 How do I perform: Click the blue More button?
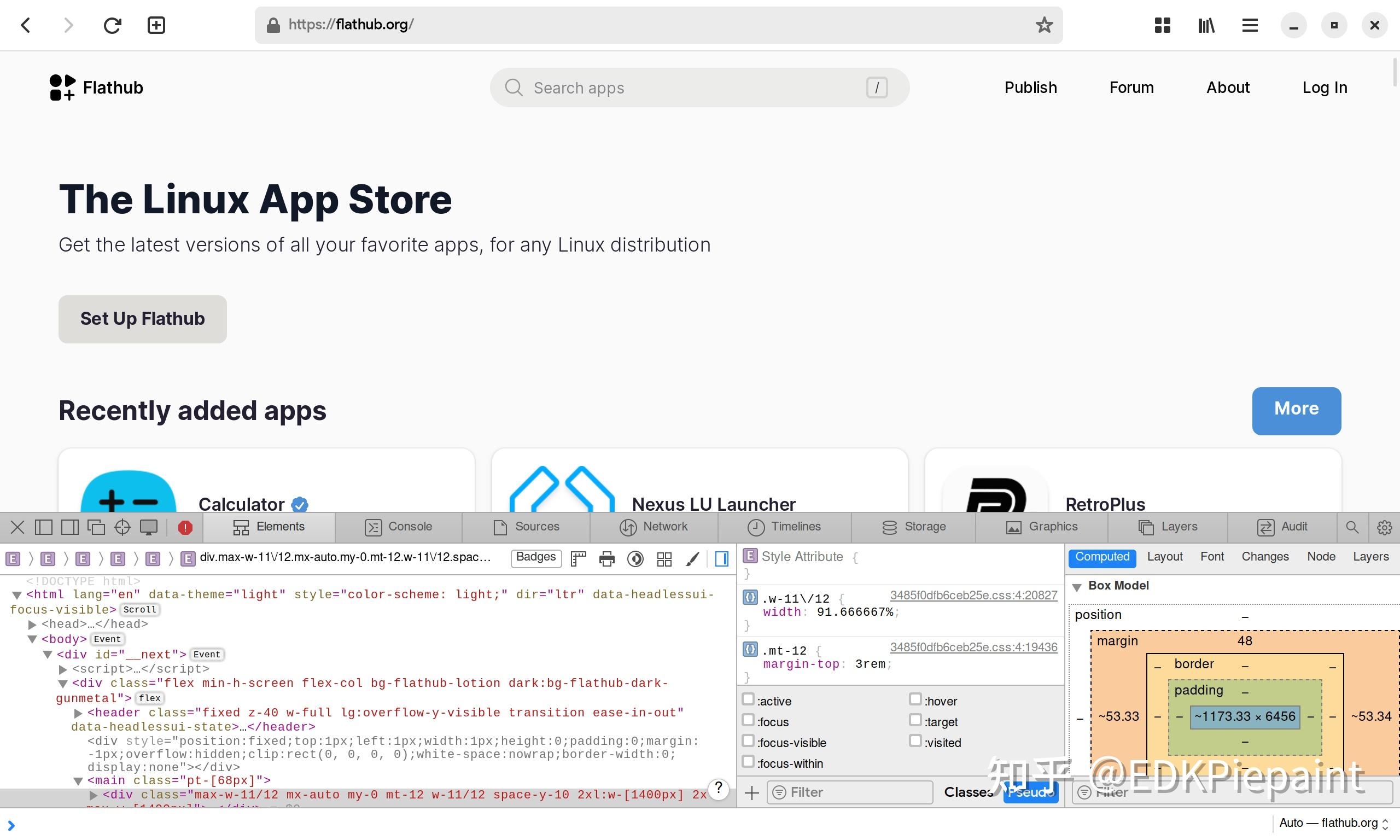(1296, 411)
